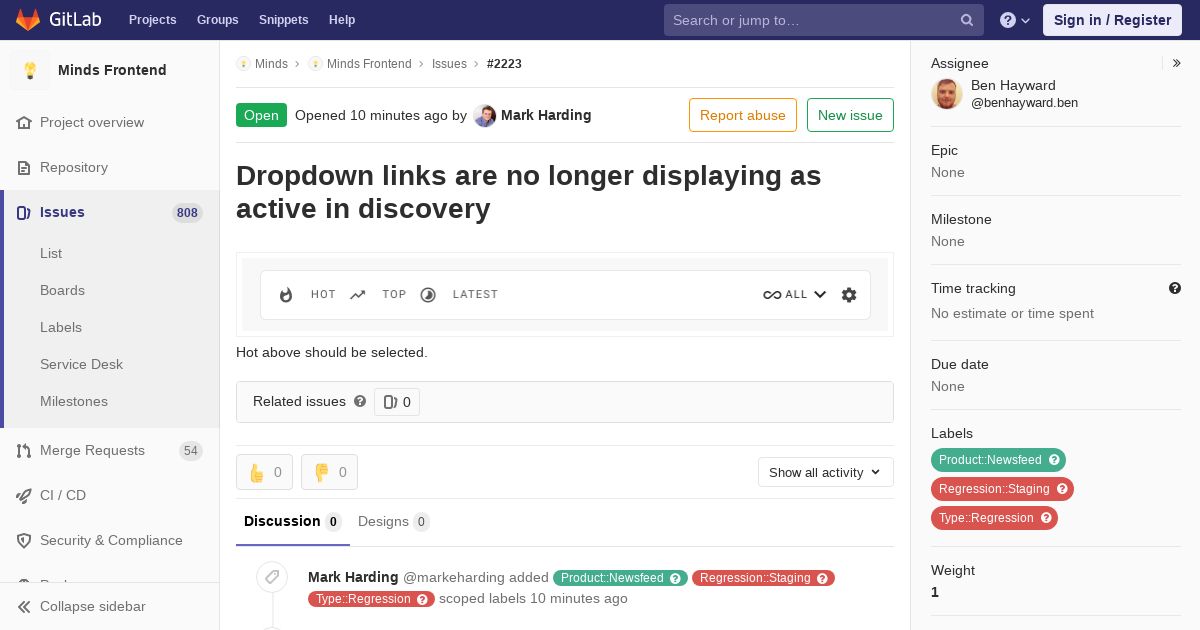Click the Time tracking help icon
This screenshot has width=1200, height=630.
click(1175, 288)
